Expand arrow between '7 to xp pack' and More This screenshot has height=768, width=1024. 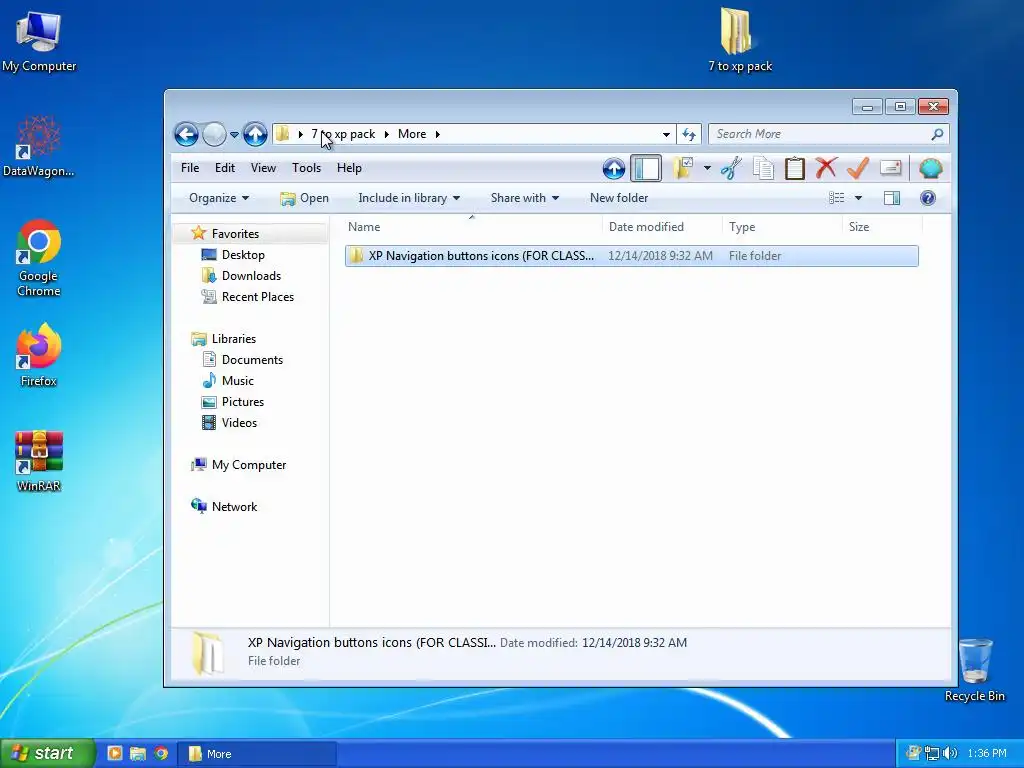(x=387, y=134)
